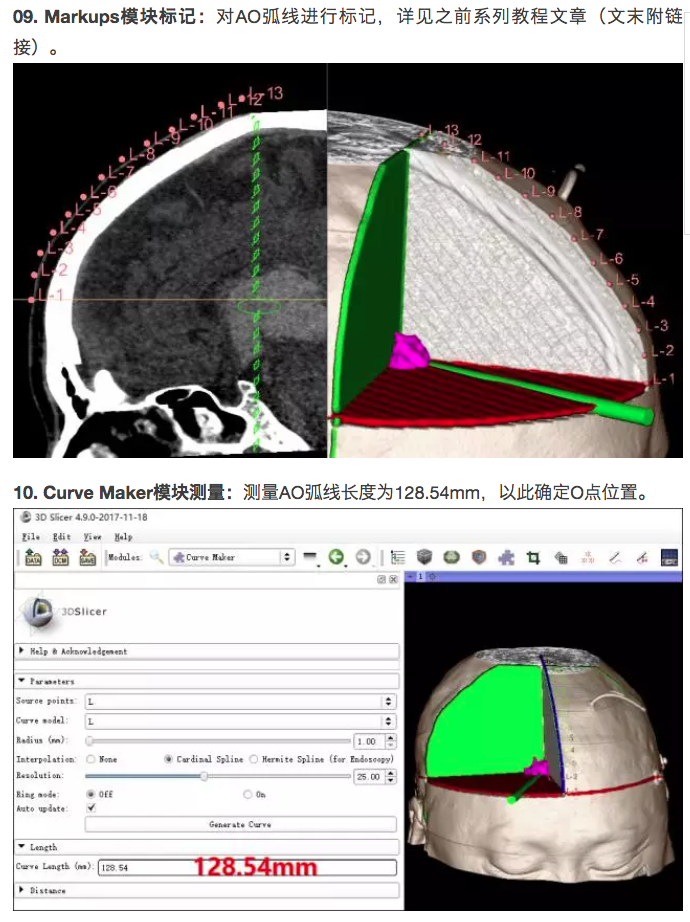
Task: Toggle the Auto update checkbox
Action: click(x=91, y=808)
